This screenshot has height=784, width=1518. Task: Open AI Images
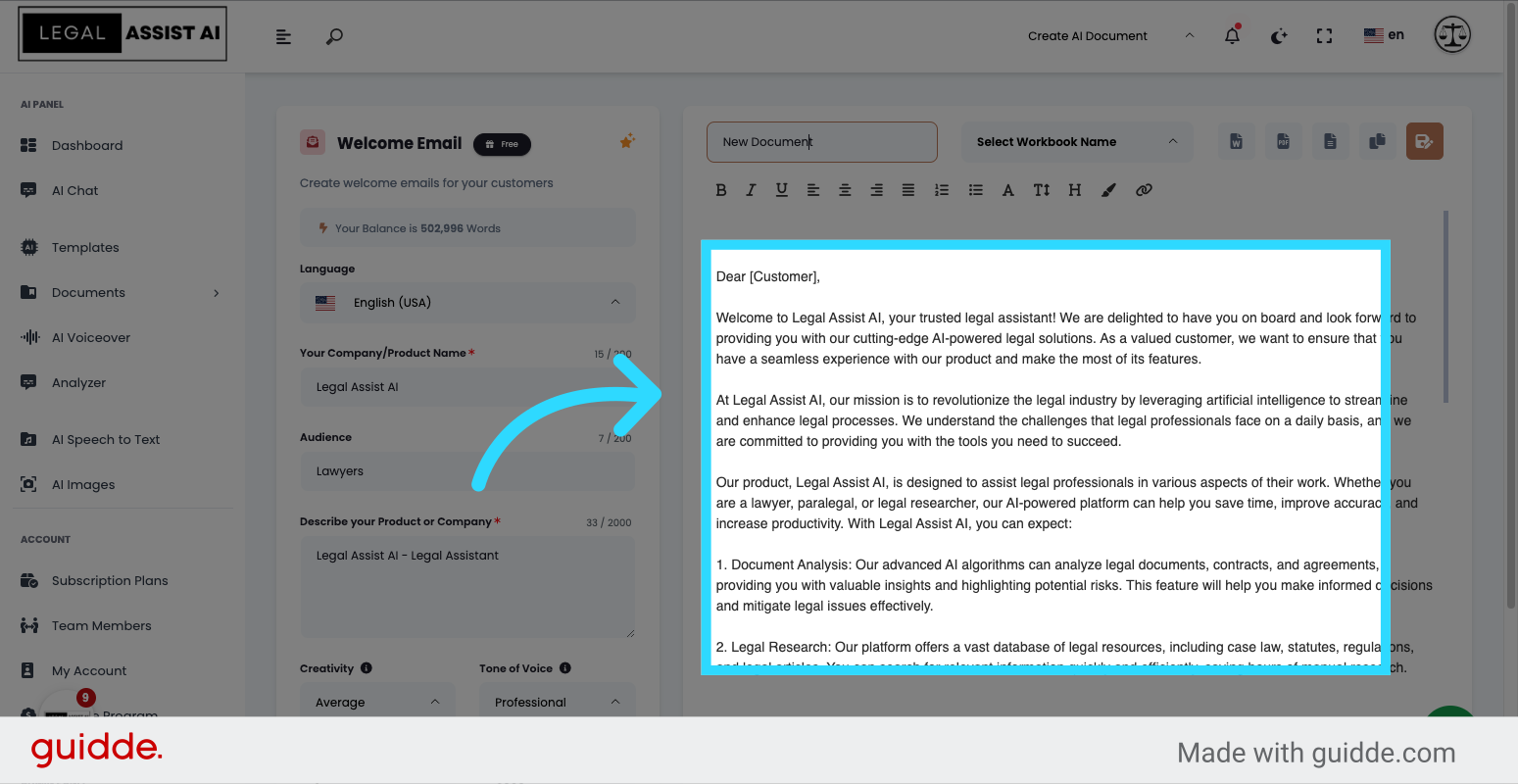pyautogui.click(x=83, y=485)
